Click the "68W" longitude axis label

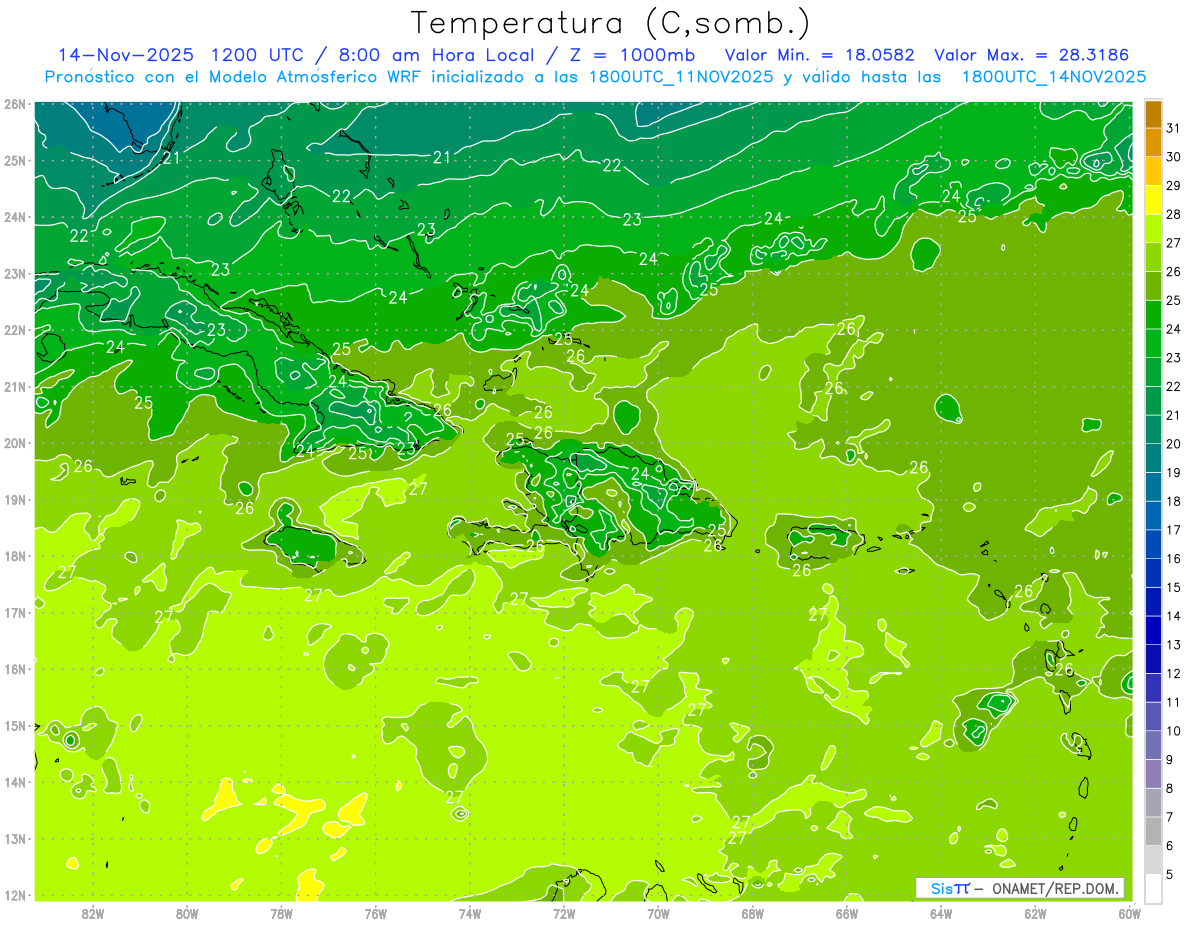(x=752, y=913)
